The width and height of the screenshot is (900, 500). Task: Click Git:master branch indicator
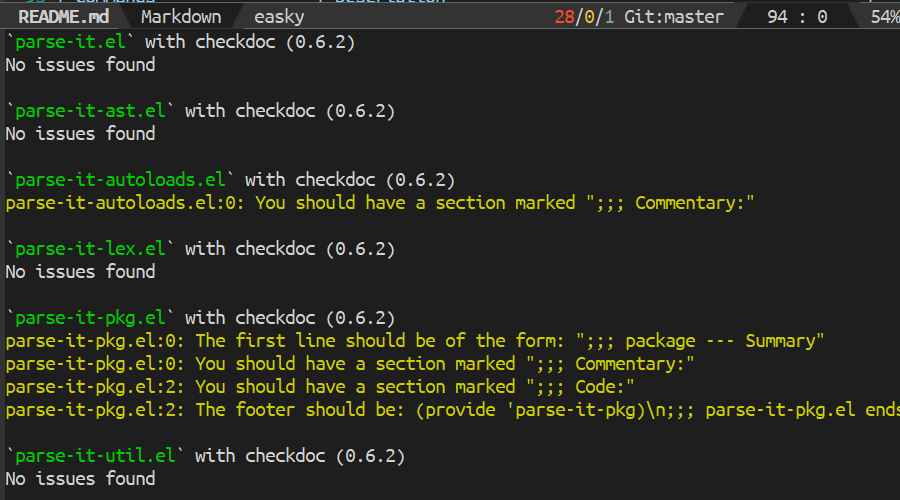(x=674, y=17)
